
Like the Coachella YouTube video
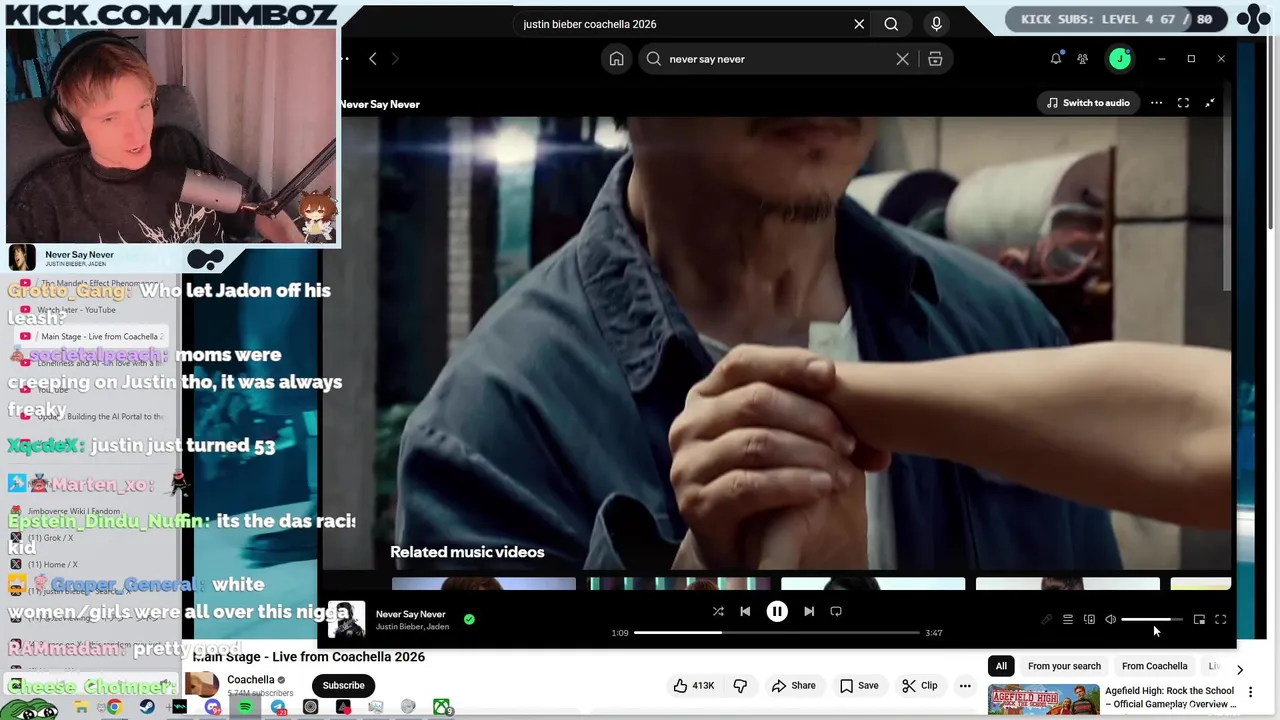click(x=694, y=685)
